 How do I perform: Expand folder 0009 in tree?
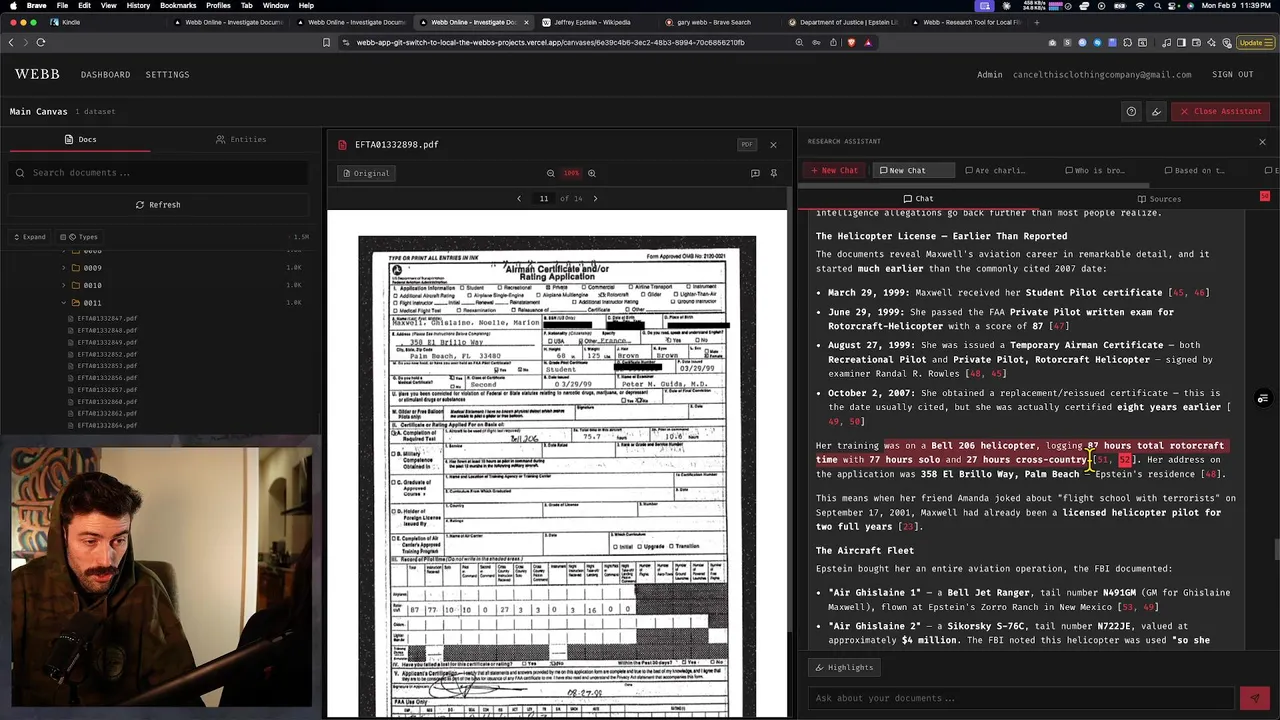pyautogui.click(x=63, y=268)
